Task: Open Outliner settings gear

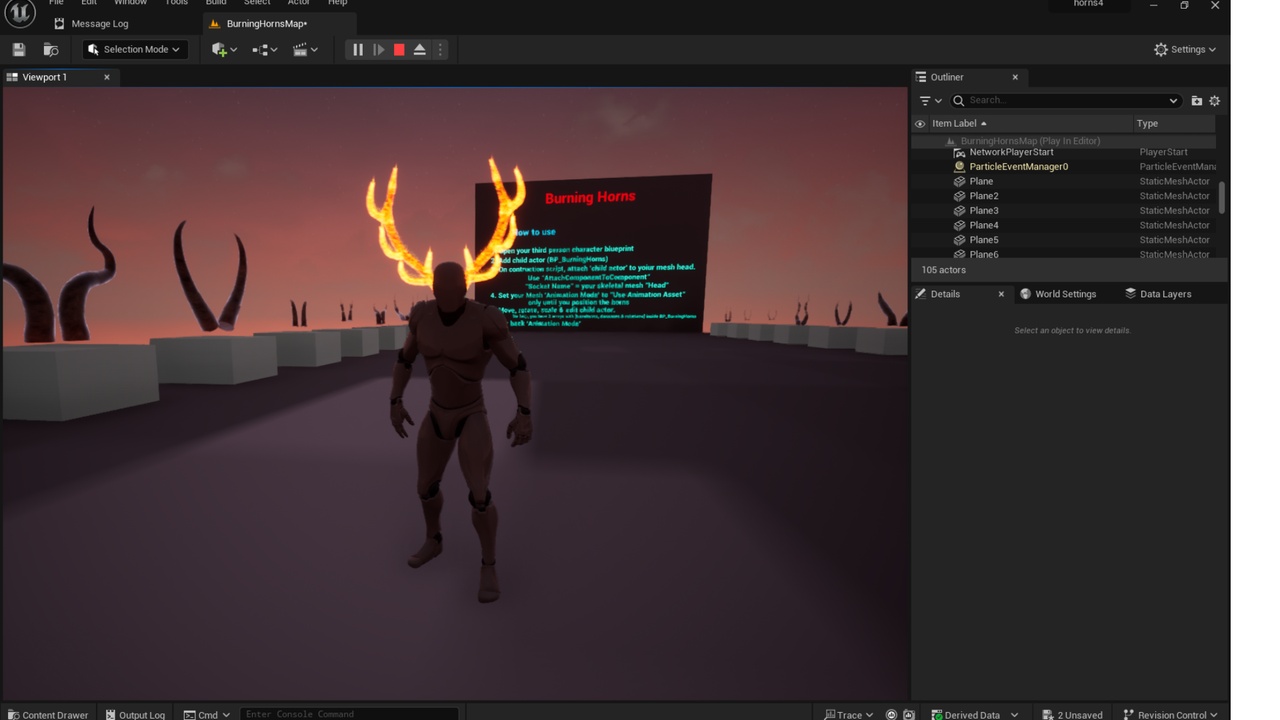Action: (1215, 100)
